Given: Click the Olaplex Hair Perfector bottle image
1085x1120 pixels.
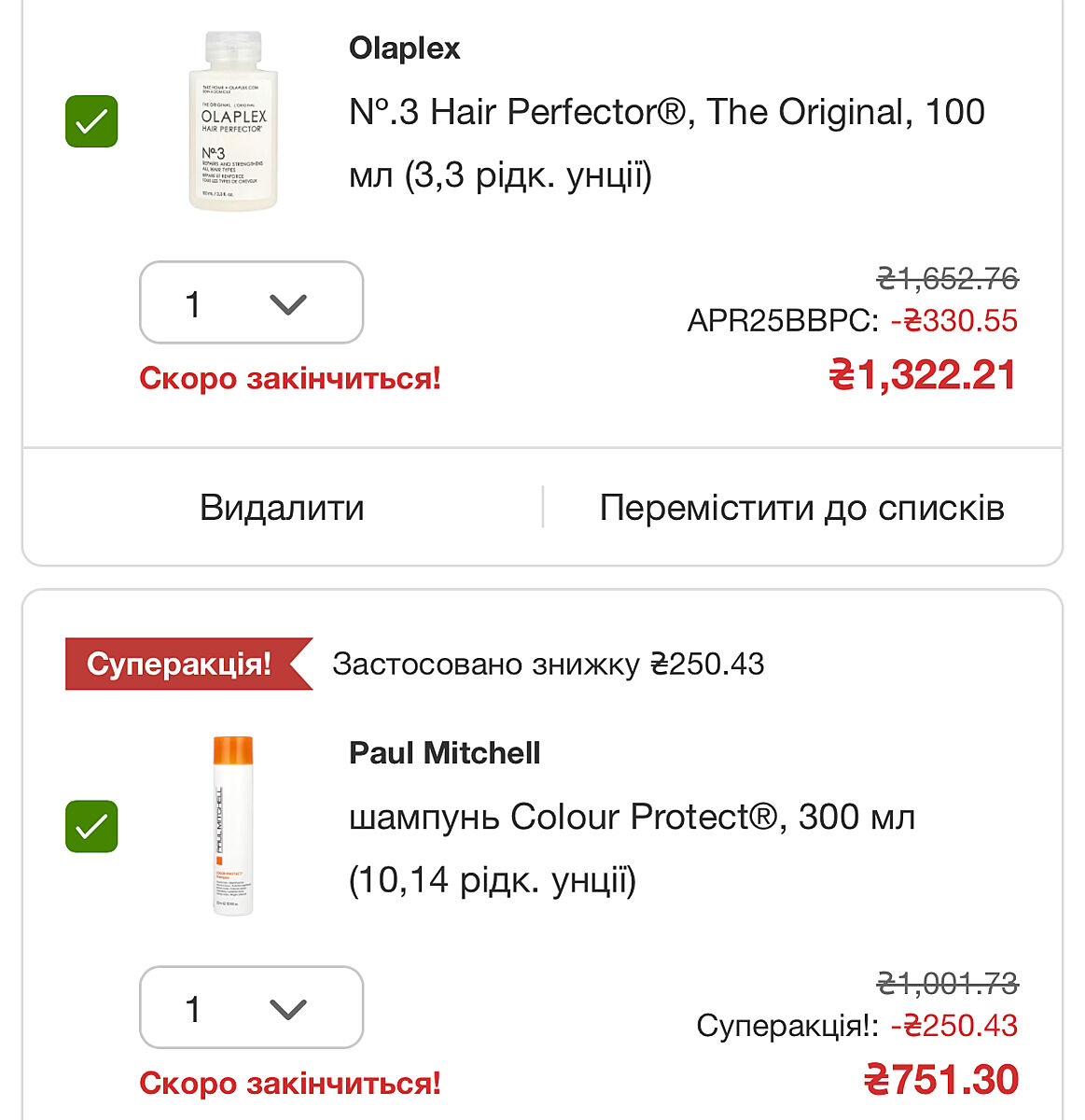Looking at the screenshot, I should tap(233, 121).
